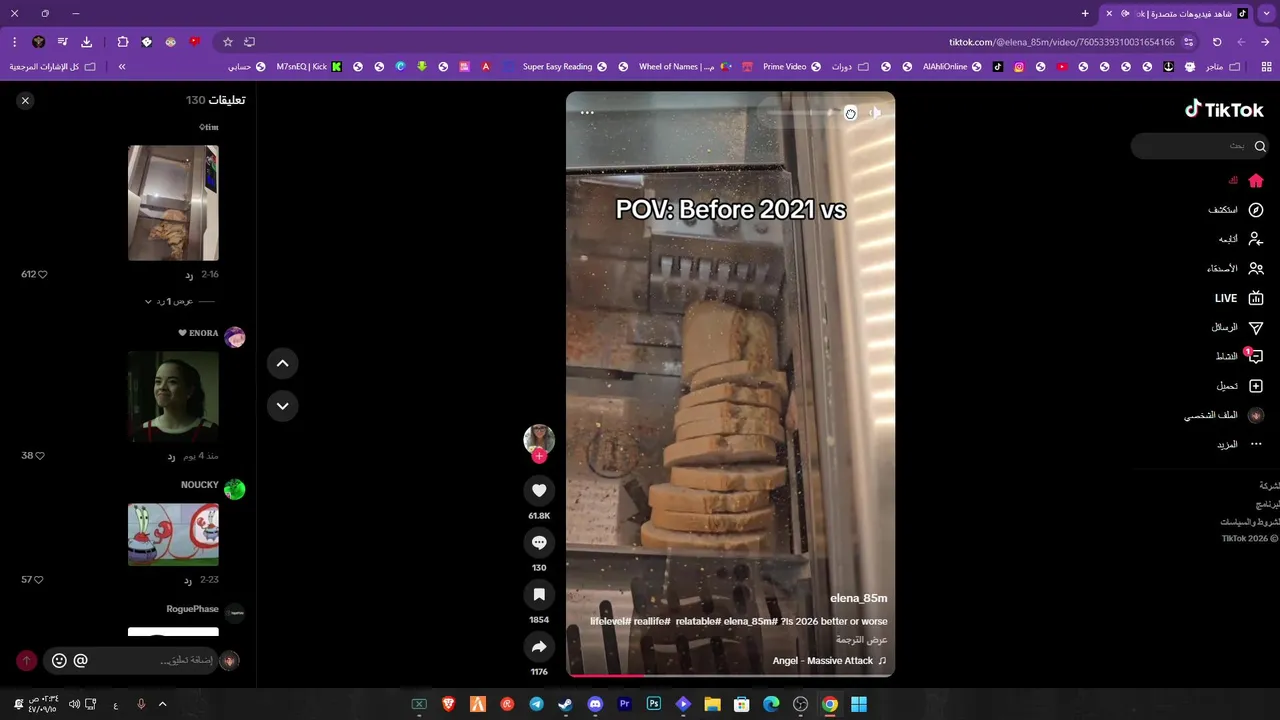Open NOUCKY's green profile avatar

coord(234,489)
